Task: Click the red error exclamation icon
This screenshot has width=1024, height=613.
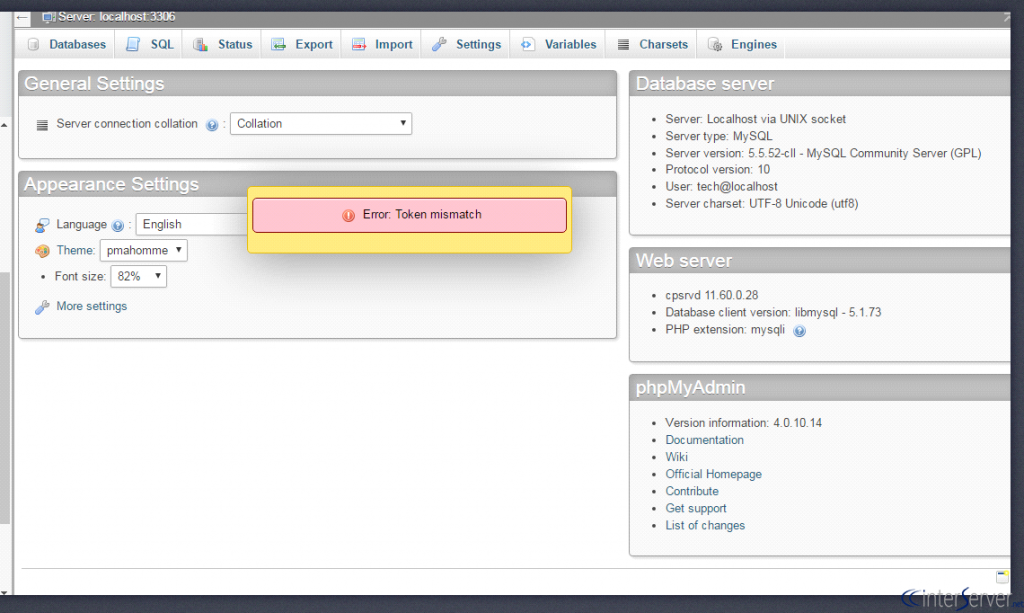Action: (349, 215)
